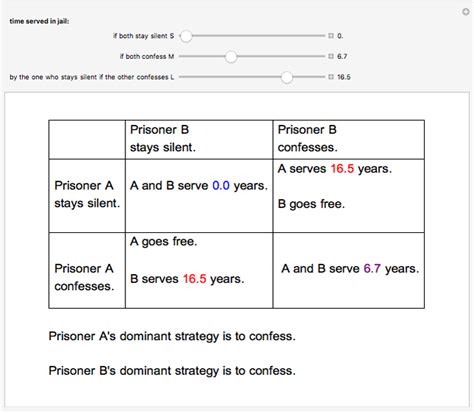Click the 'Prisoner B confesses' header cell
The image size is (474, 413).
point(349,139)
